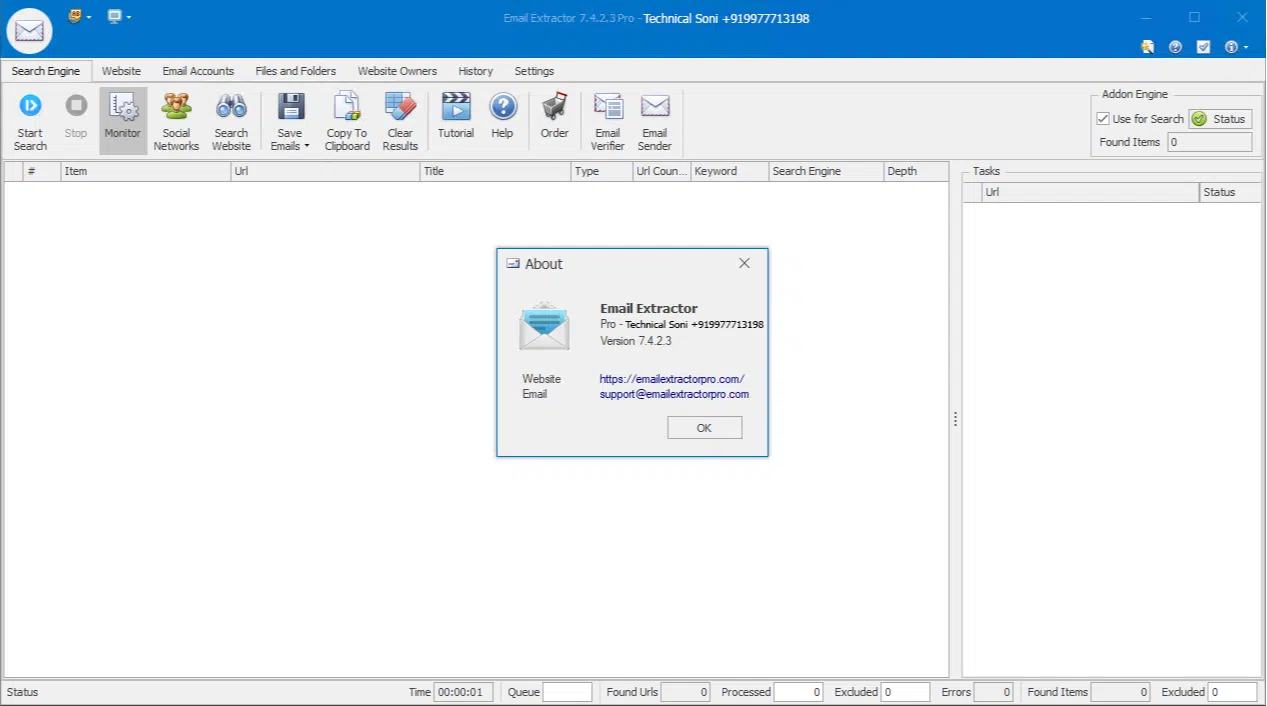Click the Time field showing 00:00:01
1267x706 pixels.
click(462, 692)
